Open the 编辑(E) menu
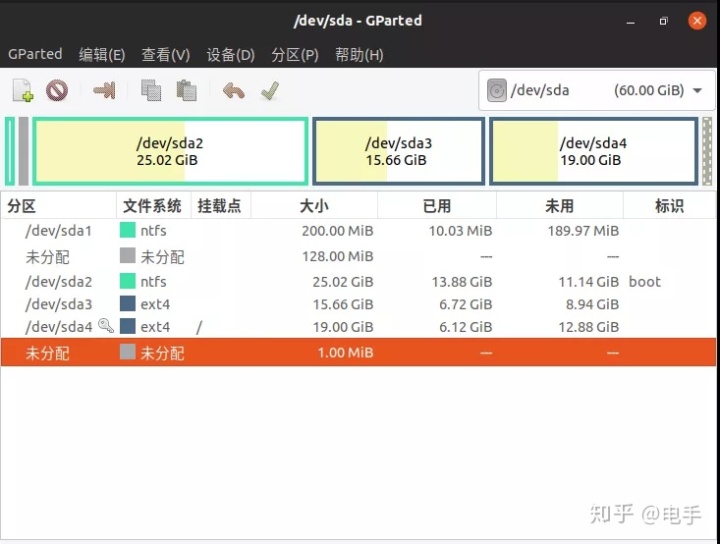 point(101,55)
